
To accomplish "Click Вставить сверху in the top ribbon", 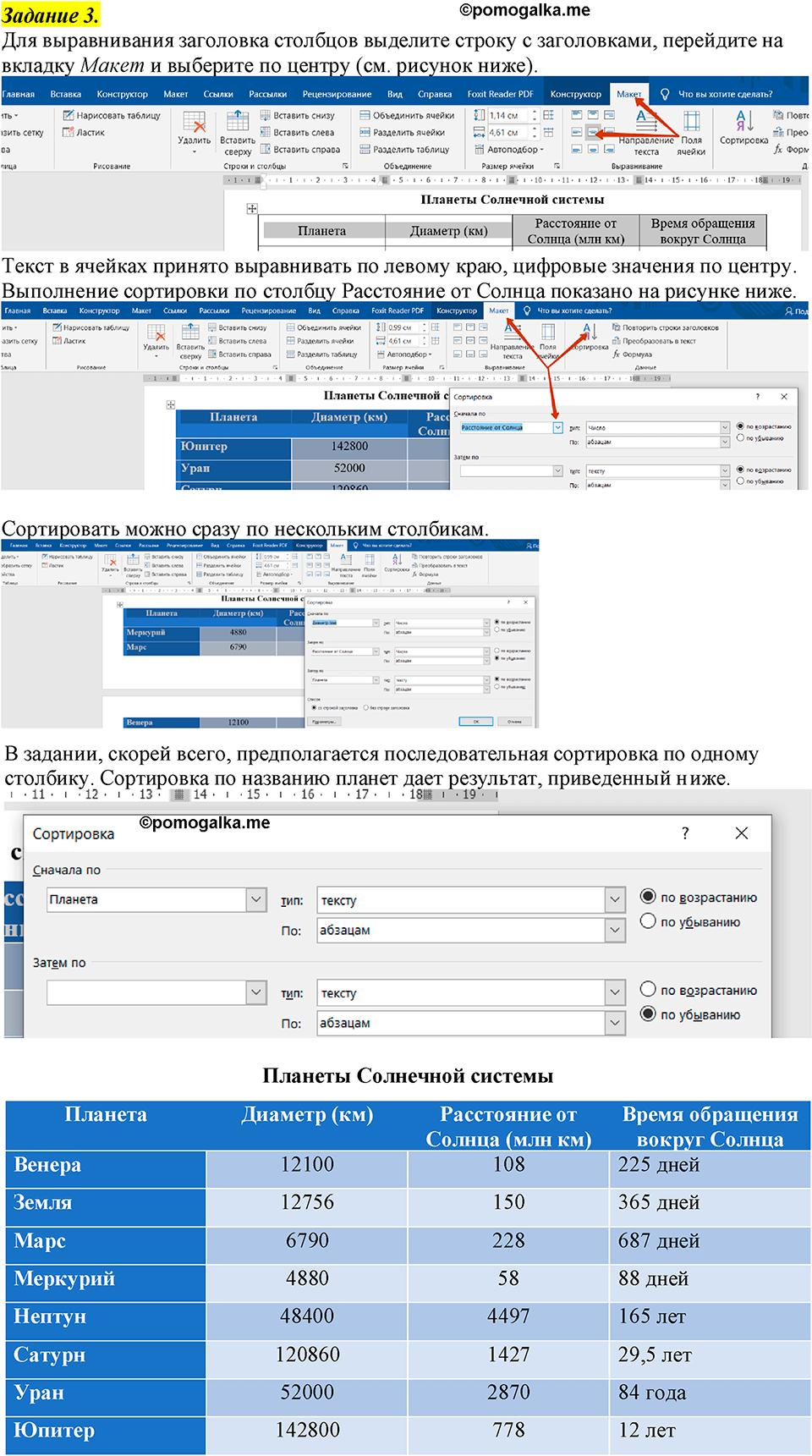I will point(238,134).
